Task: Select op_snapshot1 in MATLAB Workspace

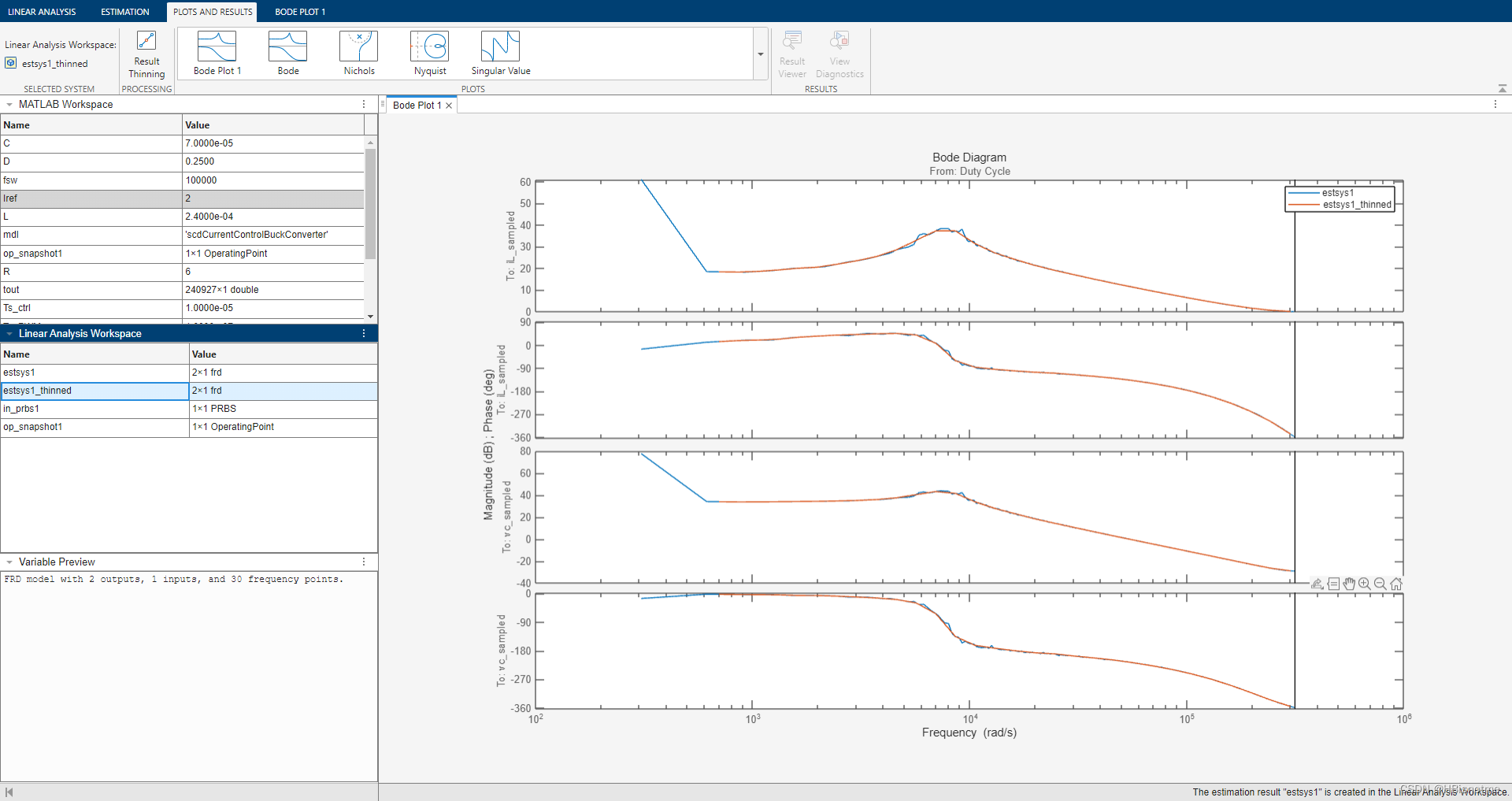Action: (182, 254)
